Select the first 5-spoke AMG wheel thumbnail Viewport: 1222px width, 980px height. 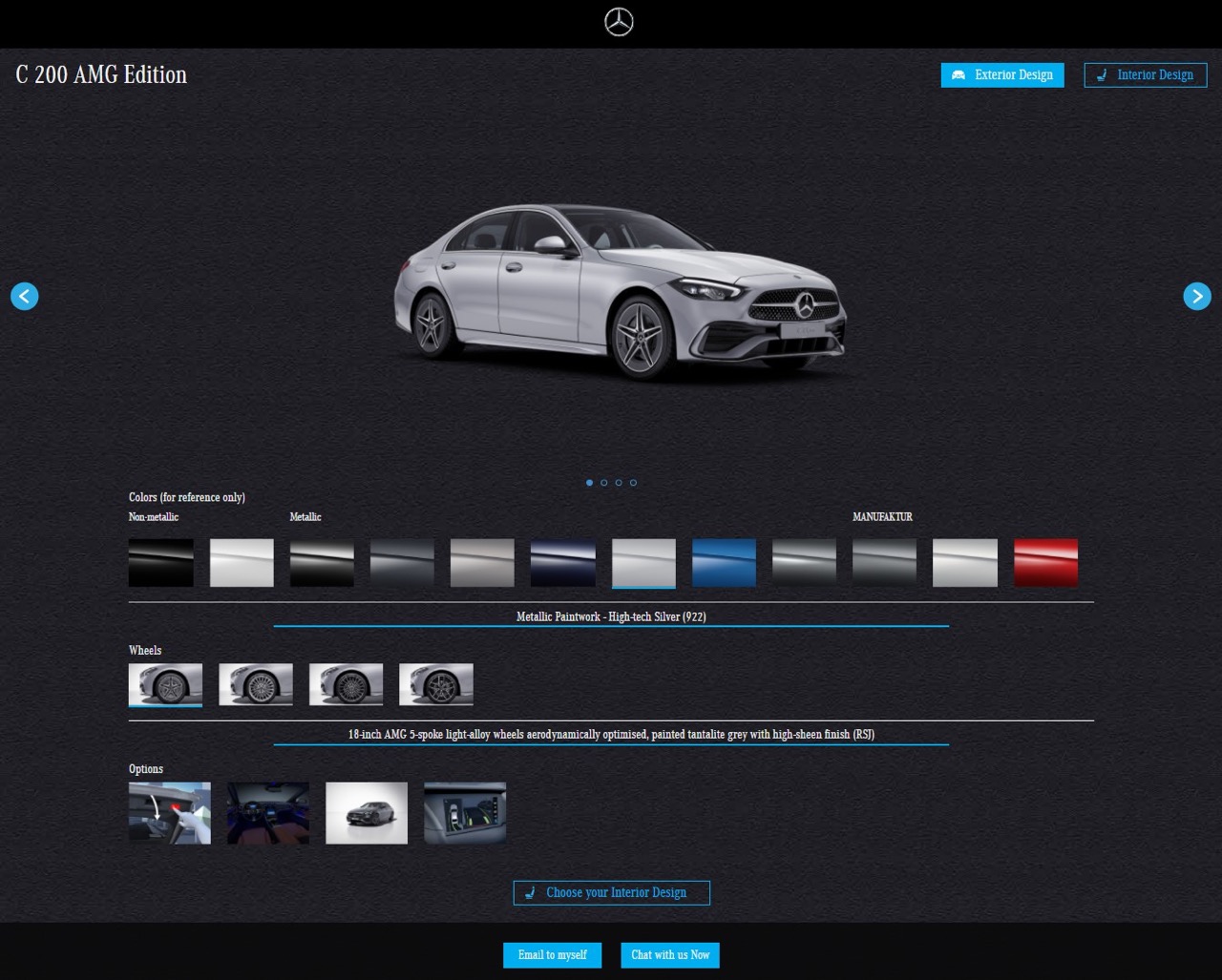pyautogui.click(x=165, y=684)
